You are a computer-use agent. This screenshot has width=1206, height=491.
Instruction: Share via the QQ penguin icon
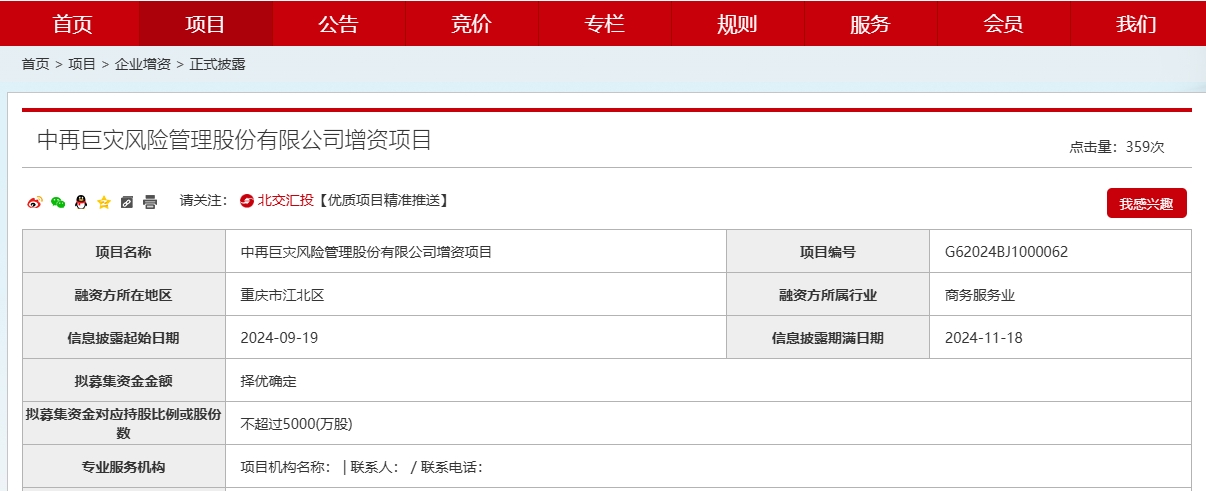pyautogui.click(x=81, y=202)
